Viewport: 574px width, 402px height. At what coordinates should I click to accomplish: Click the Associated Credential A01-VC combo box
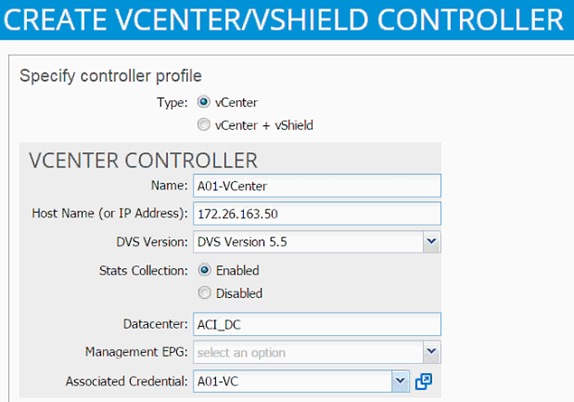pyautogui.click(x=301, y=381)
